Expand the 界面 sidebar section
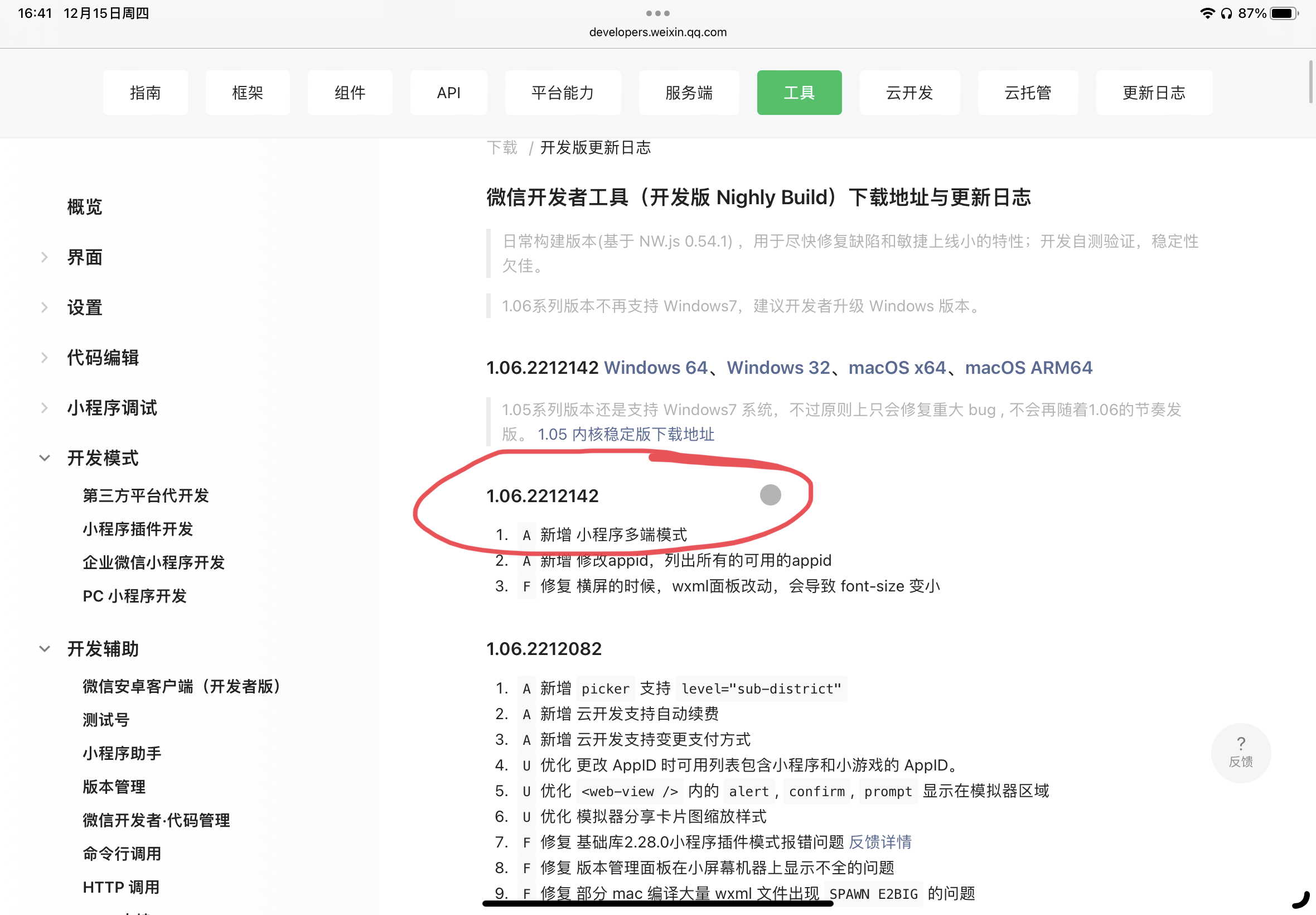 coord(45,257)
